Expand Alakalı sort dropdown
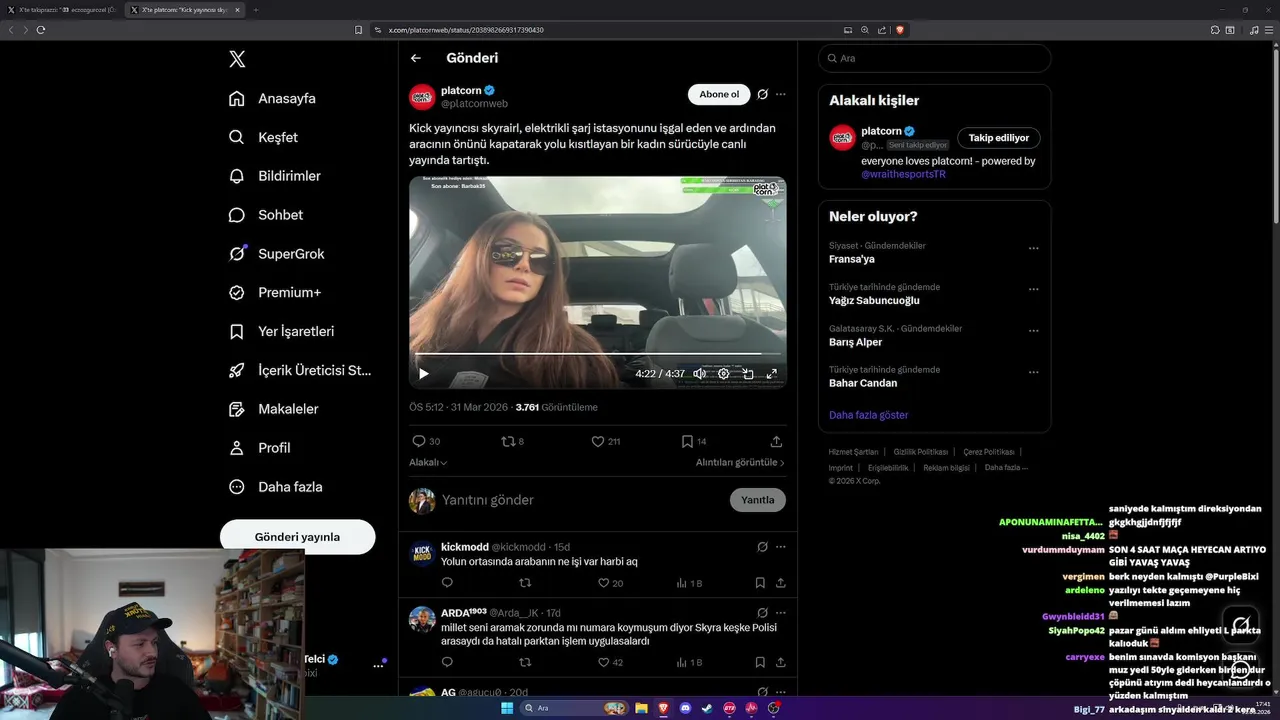 pos(428,463)
